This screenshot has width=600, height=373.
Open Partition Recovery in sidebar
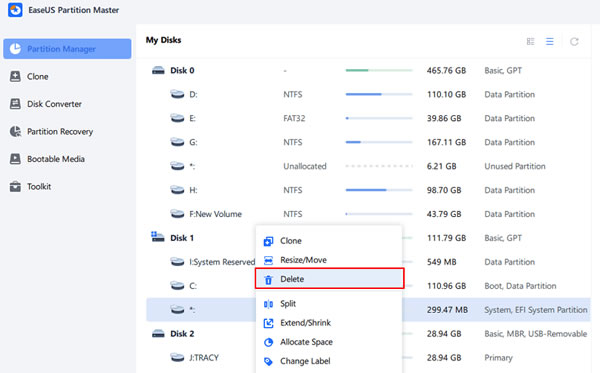[x=67, y=132]
